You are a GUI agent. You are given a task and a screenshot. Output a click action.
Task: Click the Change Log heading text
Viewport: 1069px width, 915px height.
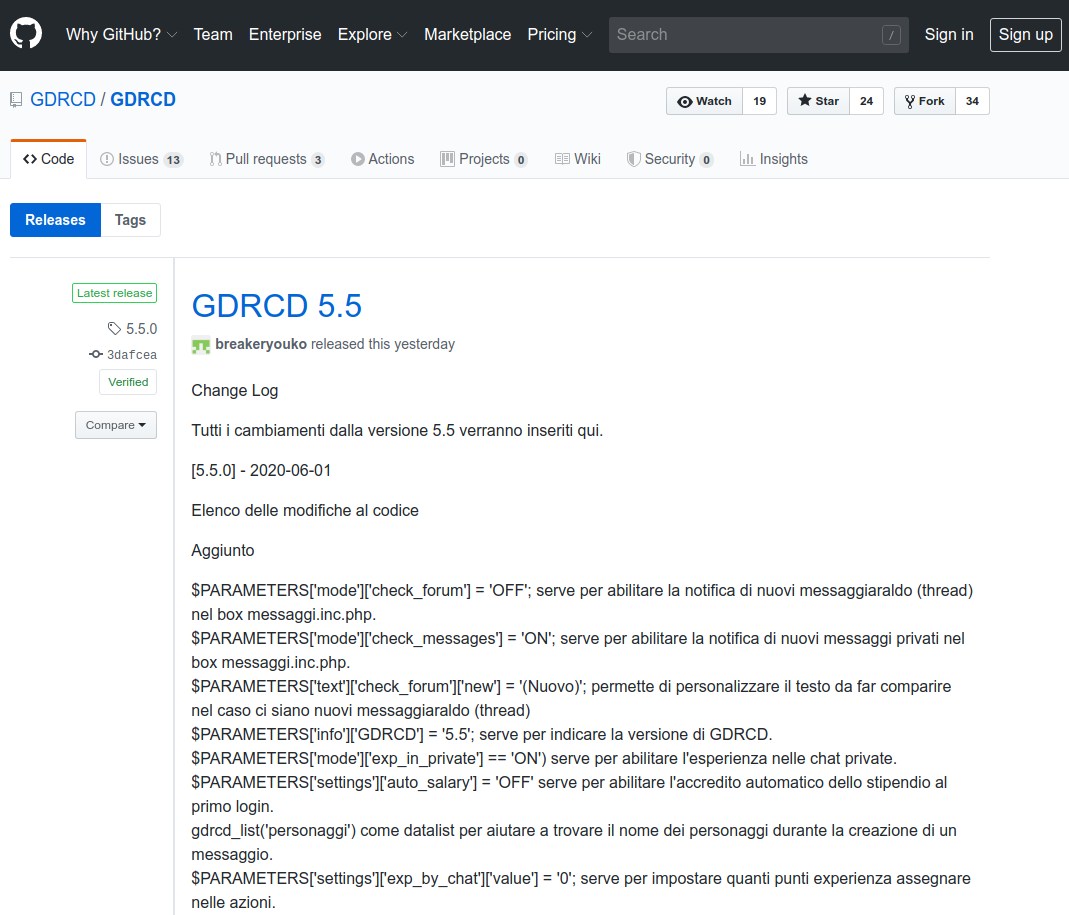(235, 390)
